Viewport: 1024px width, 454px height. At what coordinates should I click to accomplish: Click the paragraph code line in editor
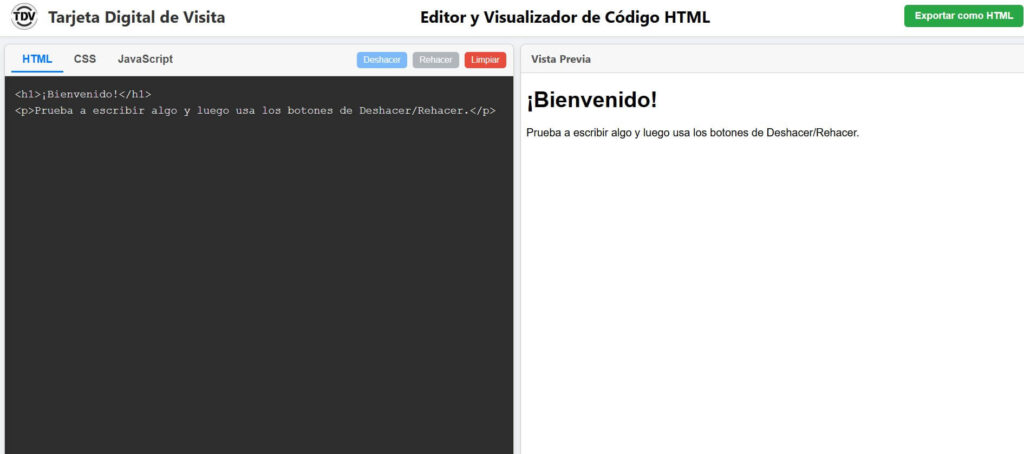pos(255,111)
